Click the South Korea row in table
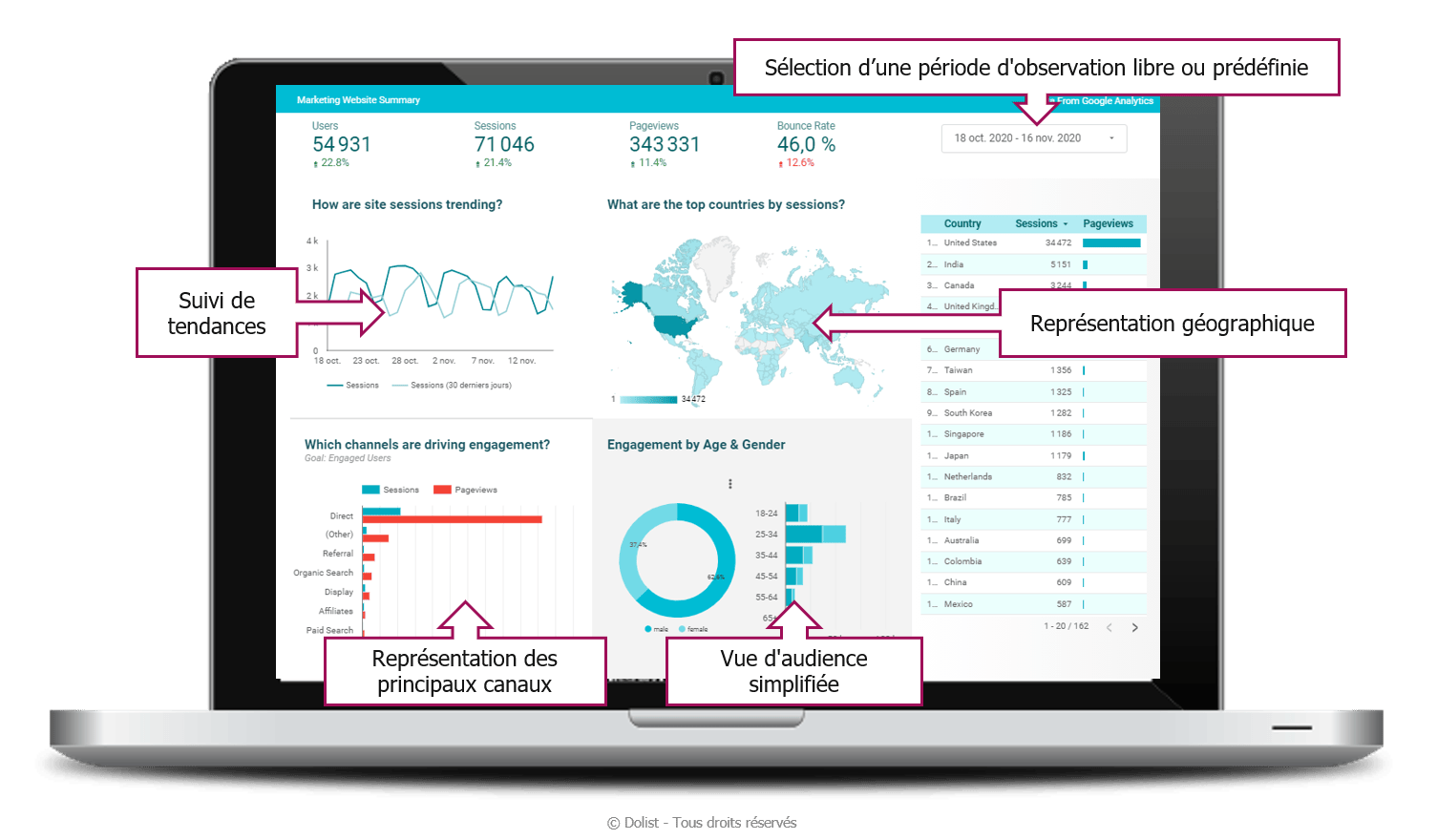The image size is (1437, 840). (x=1034, y=413)
